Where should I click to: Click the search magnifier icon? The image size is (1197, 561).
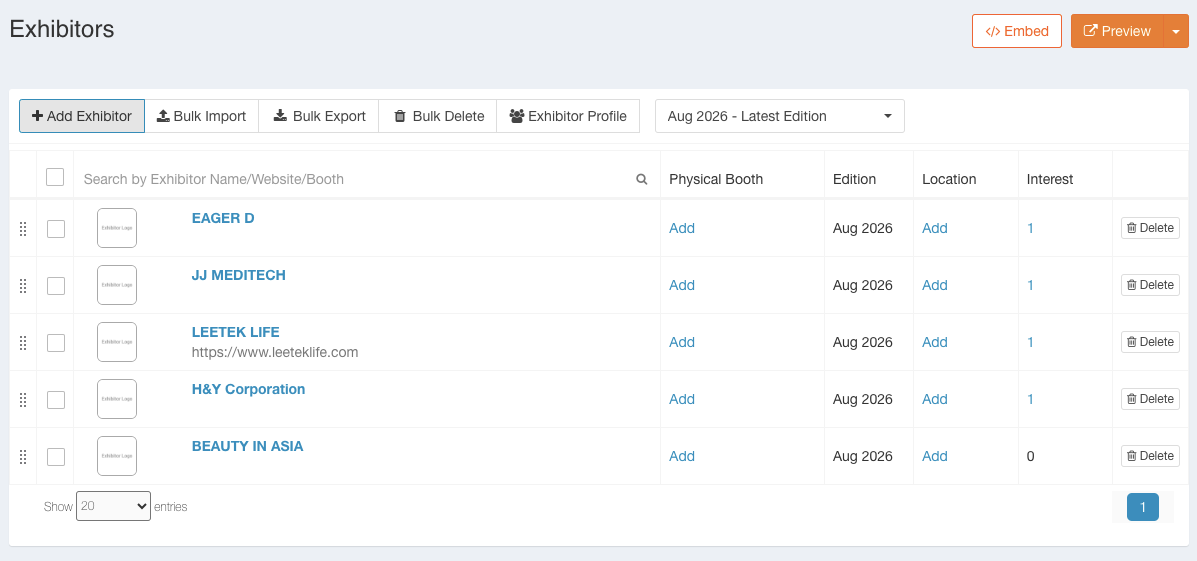pos(642,179)
